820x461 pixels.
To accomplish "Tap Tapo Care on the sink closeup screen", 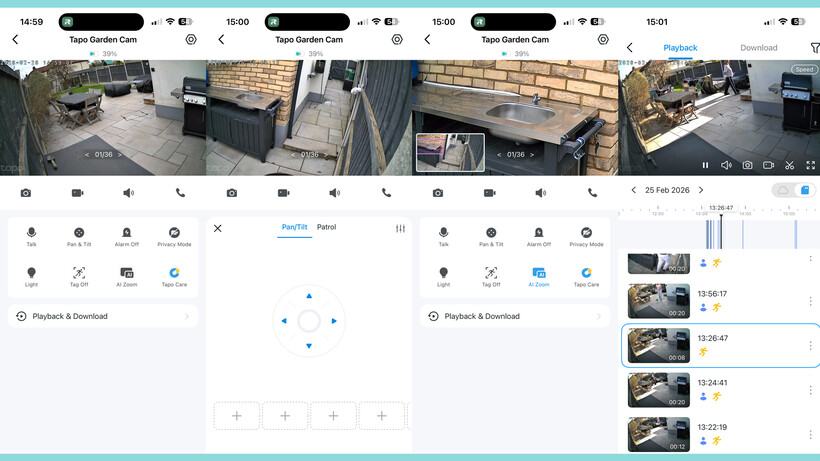I will tap(586, 276).
